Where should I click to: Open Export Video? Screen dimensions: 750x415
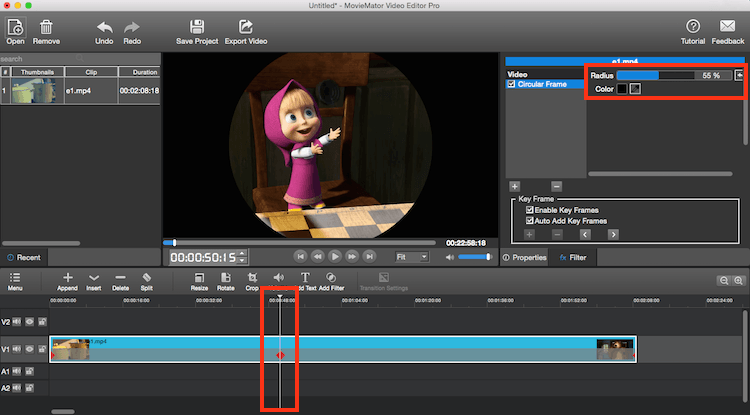pos(246,33)
